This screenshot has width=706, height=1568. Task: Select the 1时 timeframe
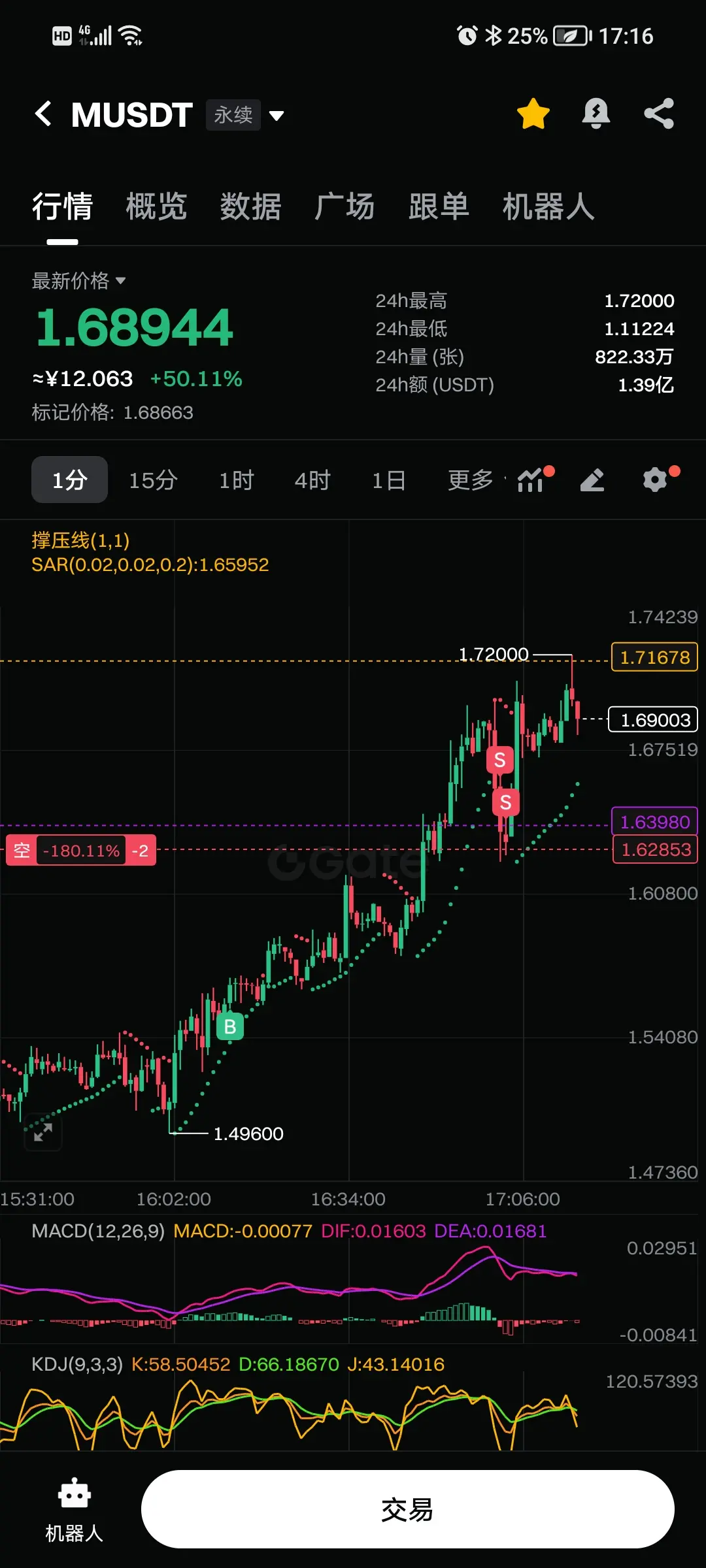tap(236, 480)
